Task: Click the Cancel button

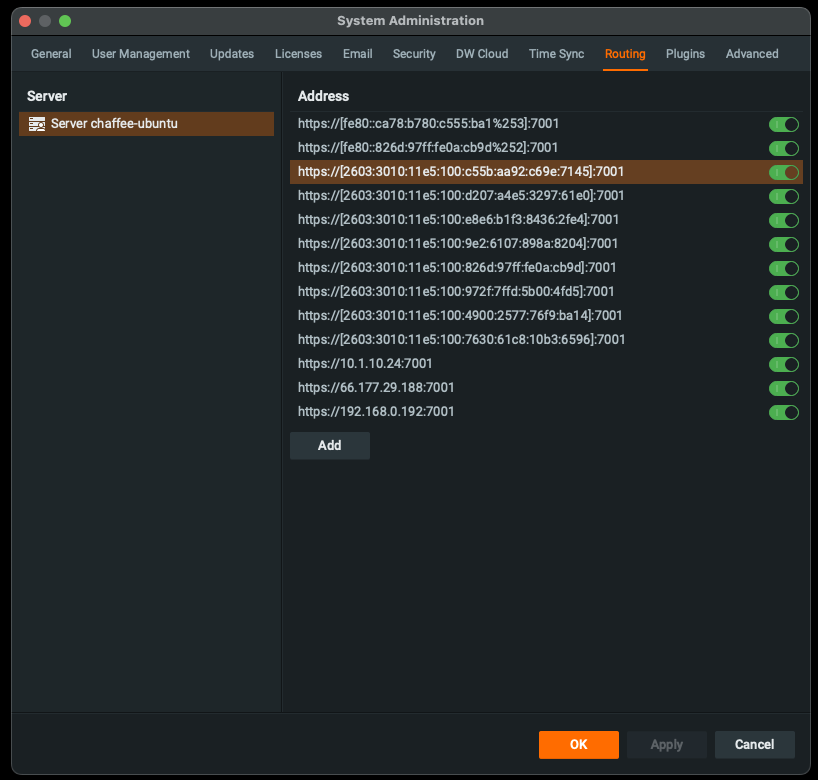Action: point(754,744)
